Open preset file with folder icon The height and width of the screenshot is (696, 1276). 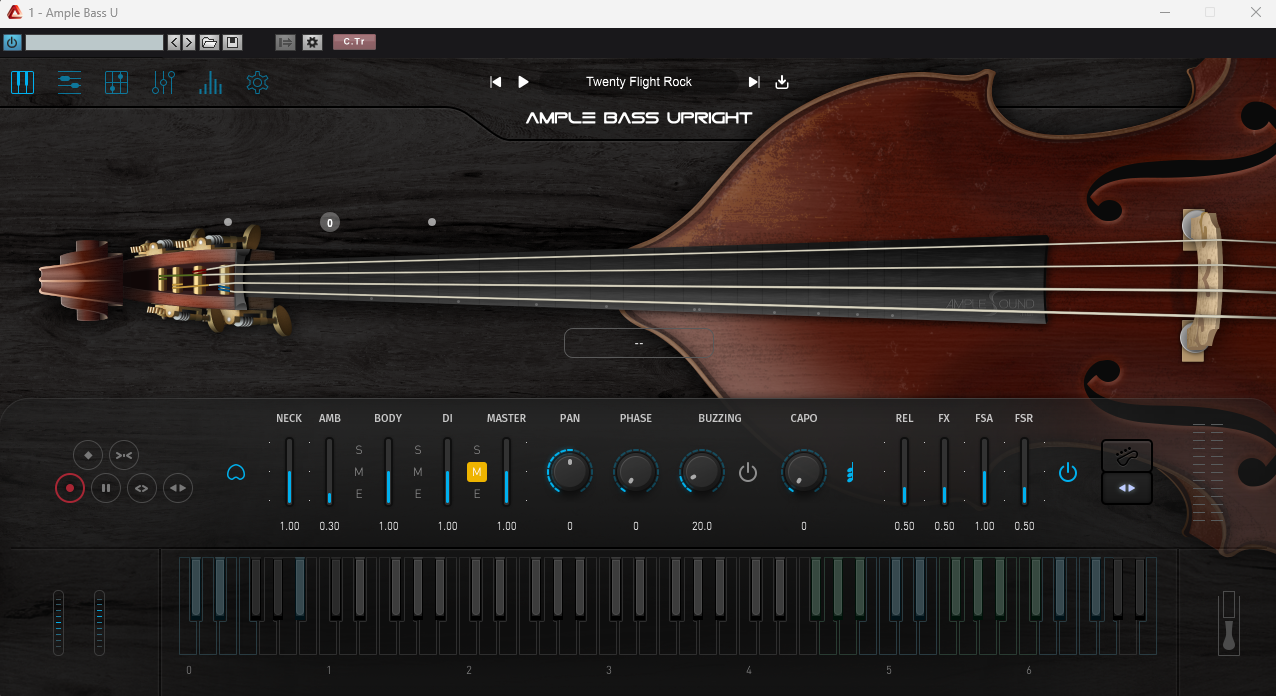coord(209,42)
